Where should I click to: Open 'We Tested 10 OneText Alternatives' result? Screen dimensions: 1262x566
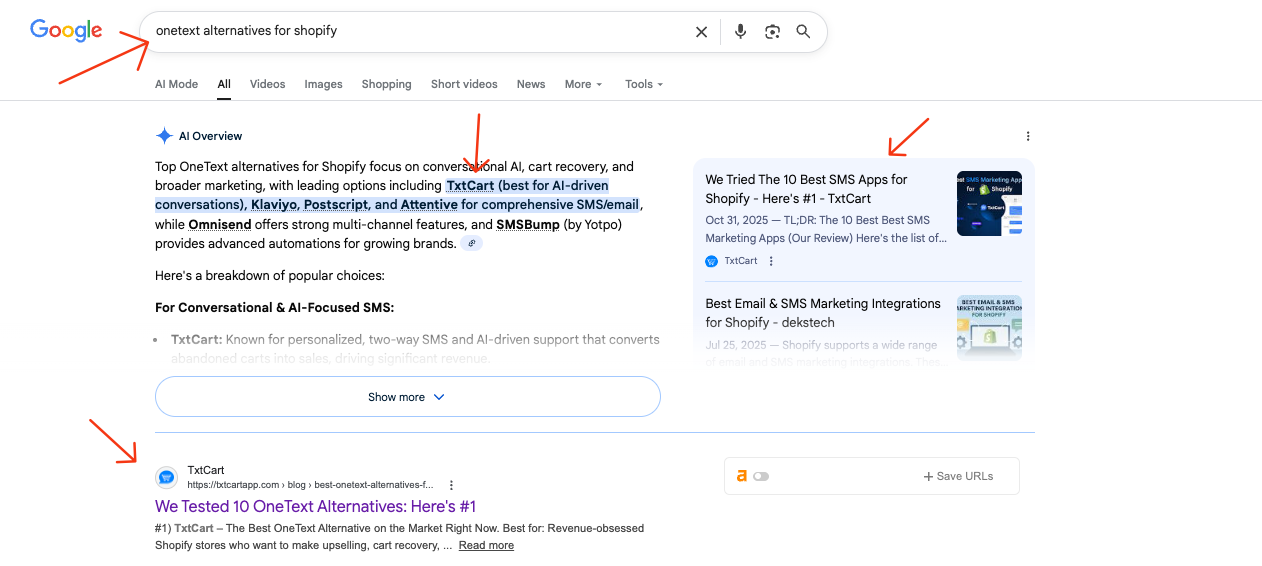click(315, 506)
